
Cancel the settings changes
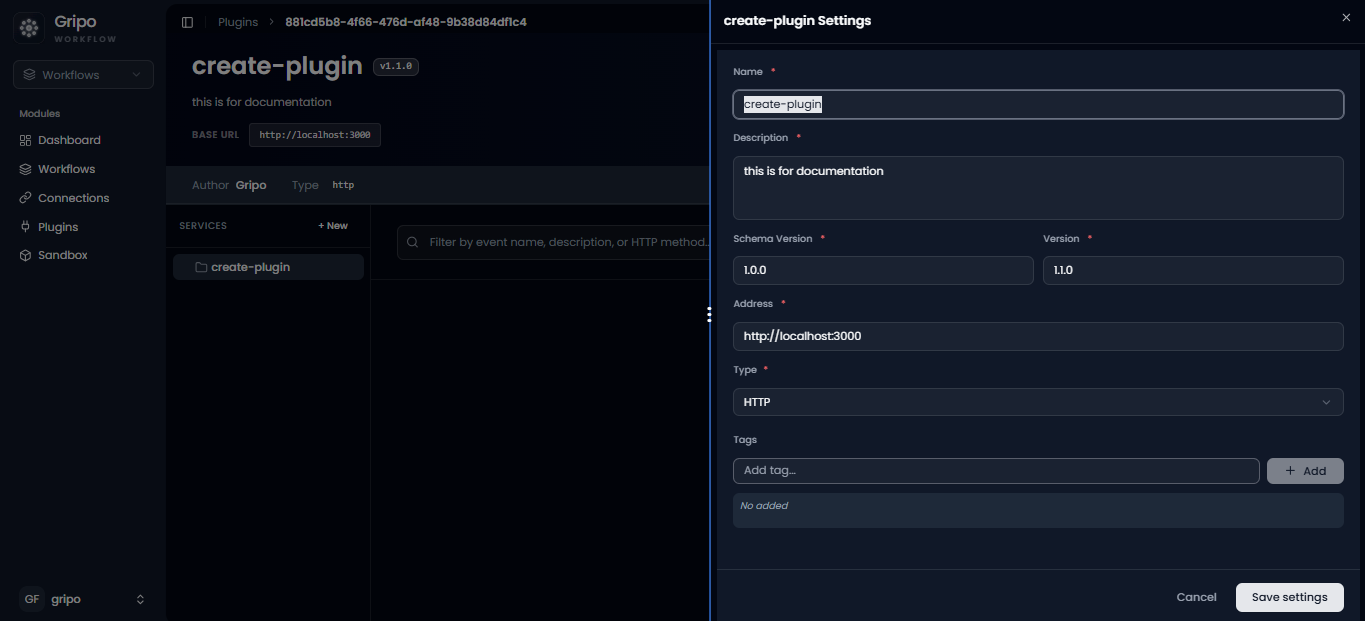click(1196, 597)
